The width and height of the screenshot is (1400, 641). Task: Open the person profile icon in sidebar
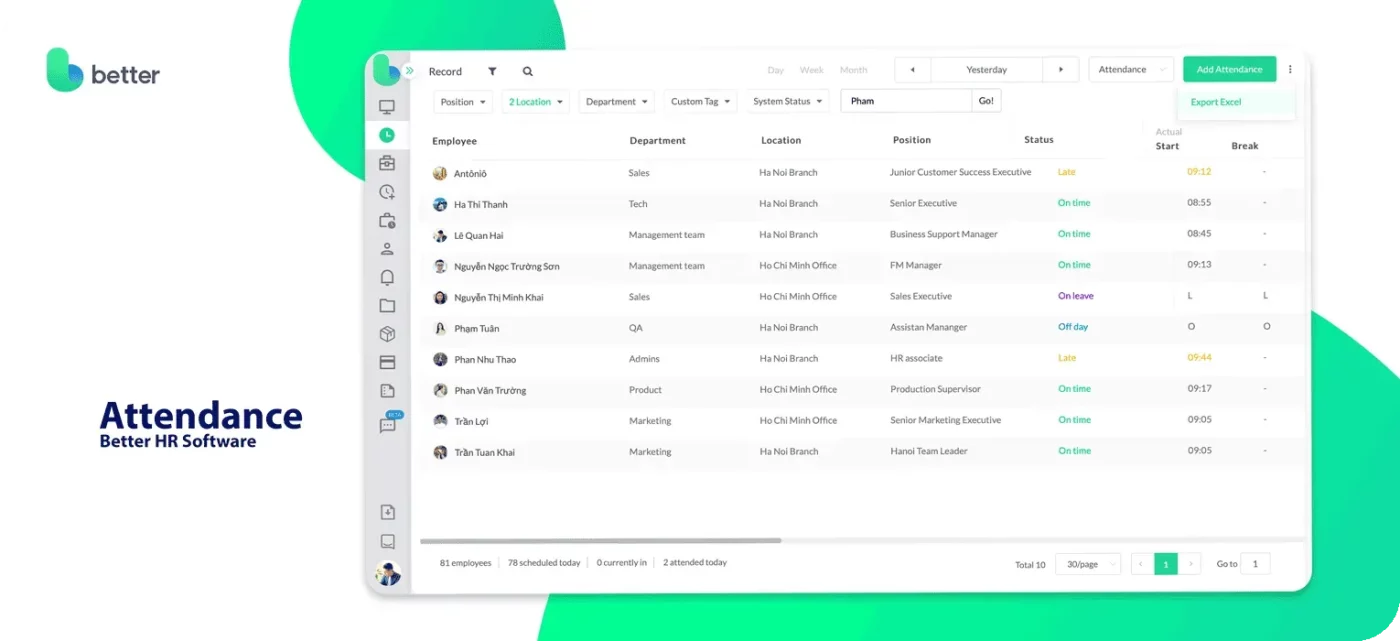(387, 249)
